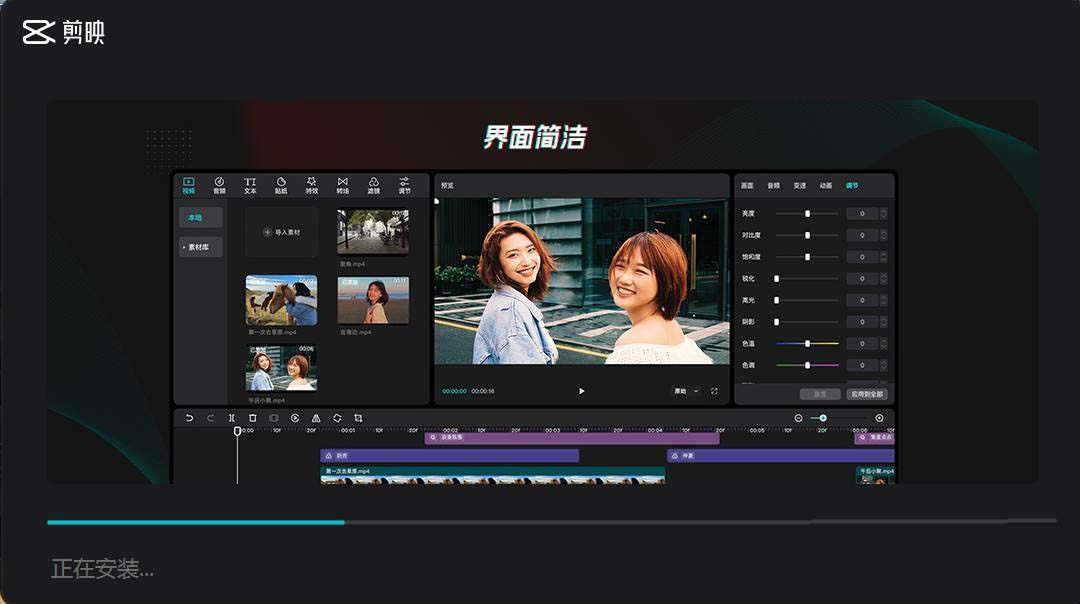Click the 对比度 value stepper down arrow
The image size is (1080, 604).
(x=883, y=238)
